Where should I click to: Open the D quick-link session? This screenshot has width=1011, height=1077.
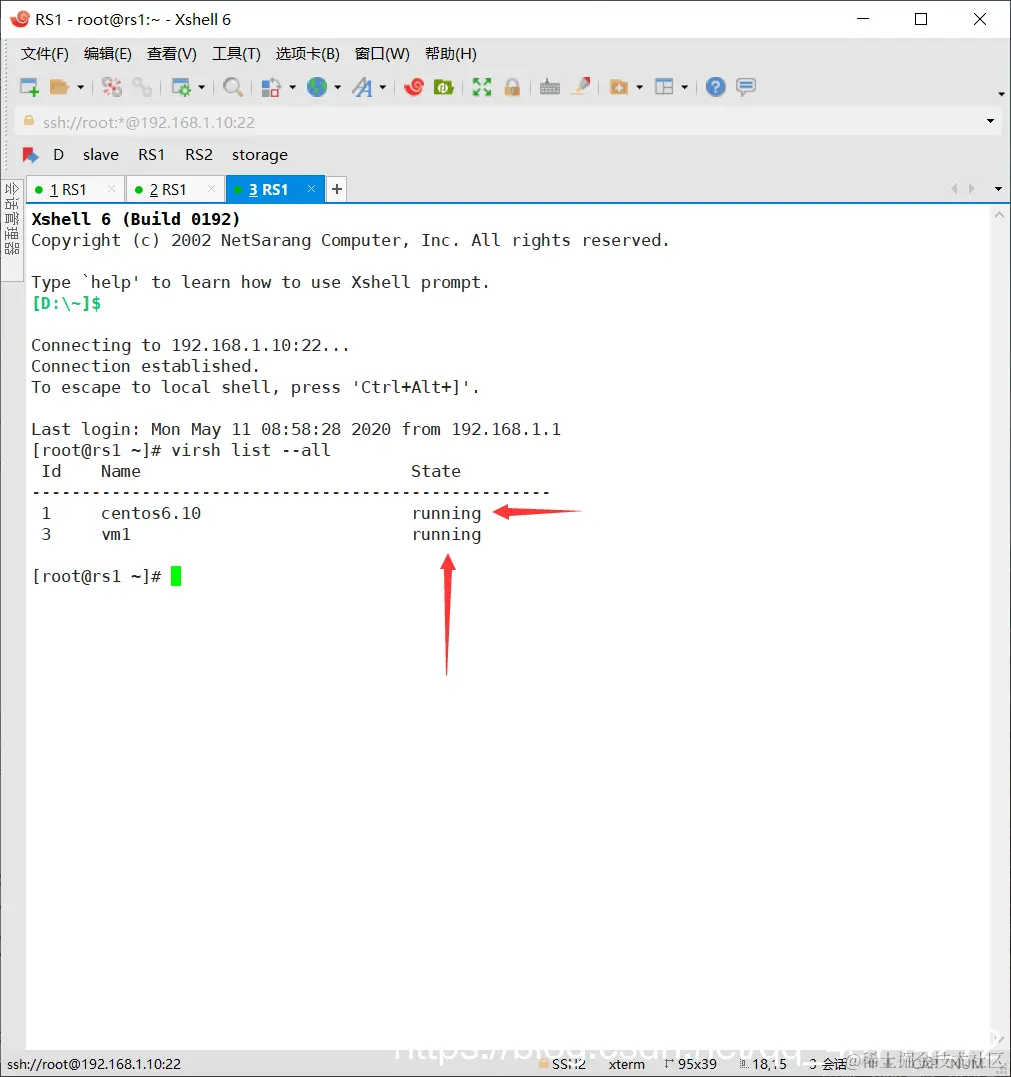pyautogui.click(x=58, y=155)
